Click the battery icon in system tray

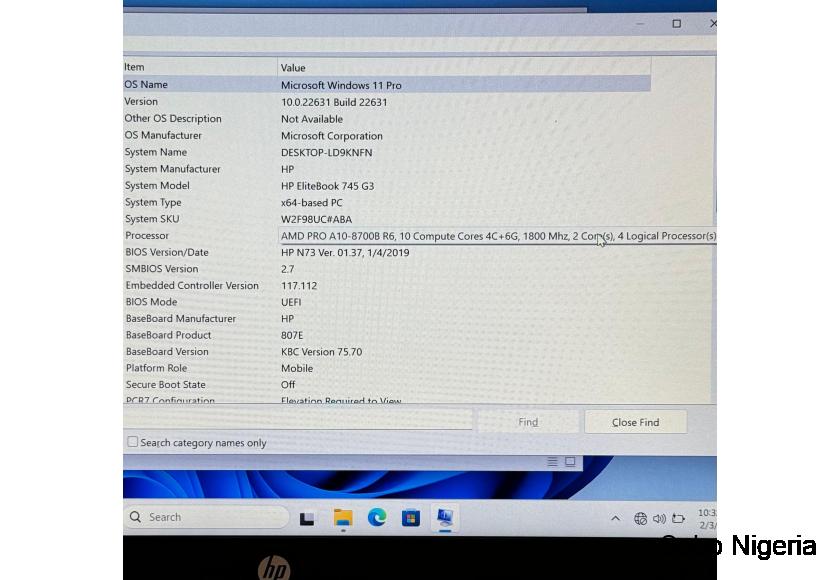[679, 518]
